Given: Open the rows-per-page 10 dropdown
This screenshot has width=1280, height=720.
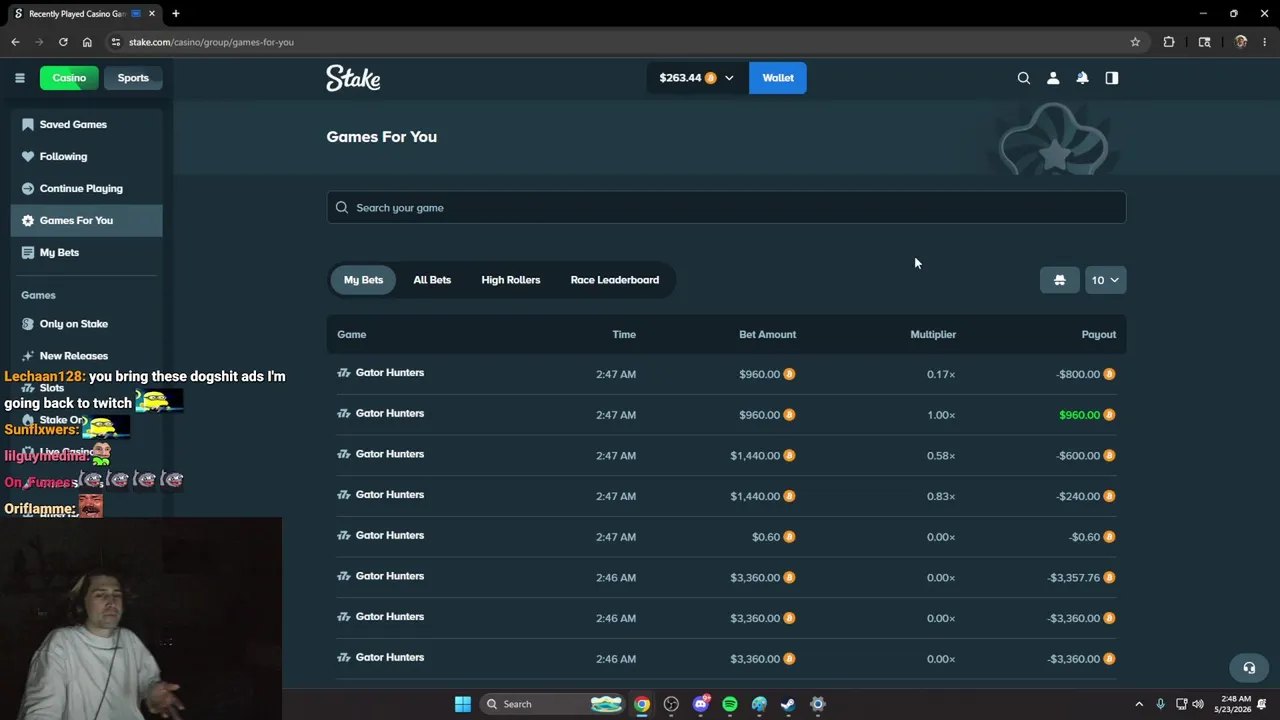Looking at the screenshot, I should tap(1105, 280).
